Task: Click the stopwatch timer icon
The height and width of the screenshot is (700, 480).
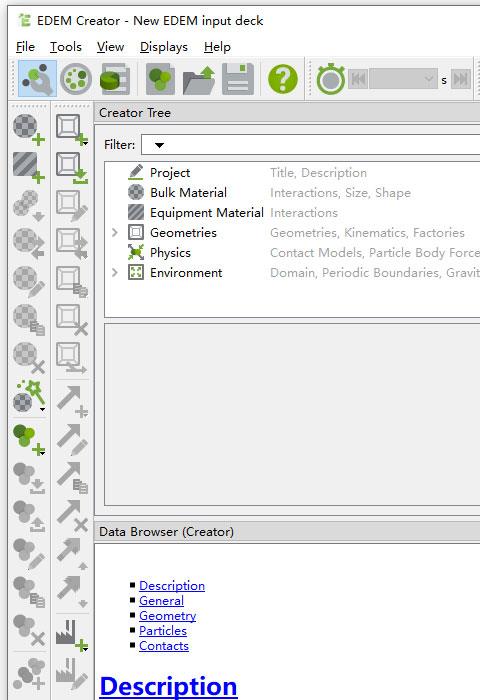Action: (330, 79)
